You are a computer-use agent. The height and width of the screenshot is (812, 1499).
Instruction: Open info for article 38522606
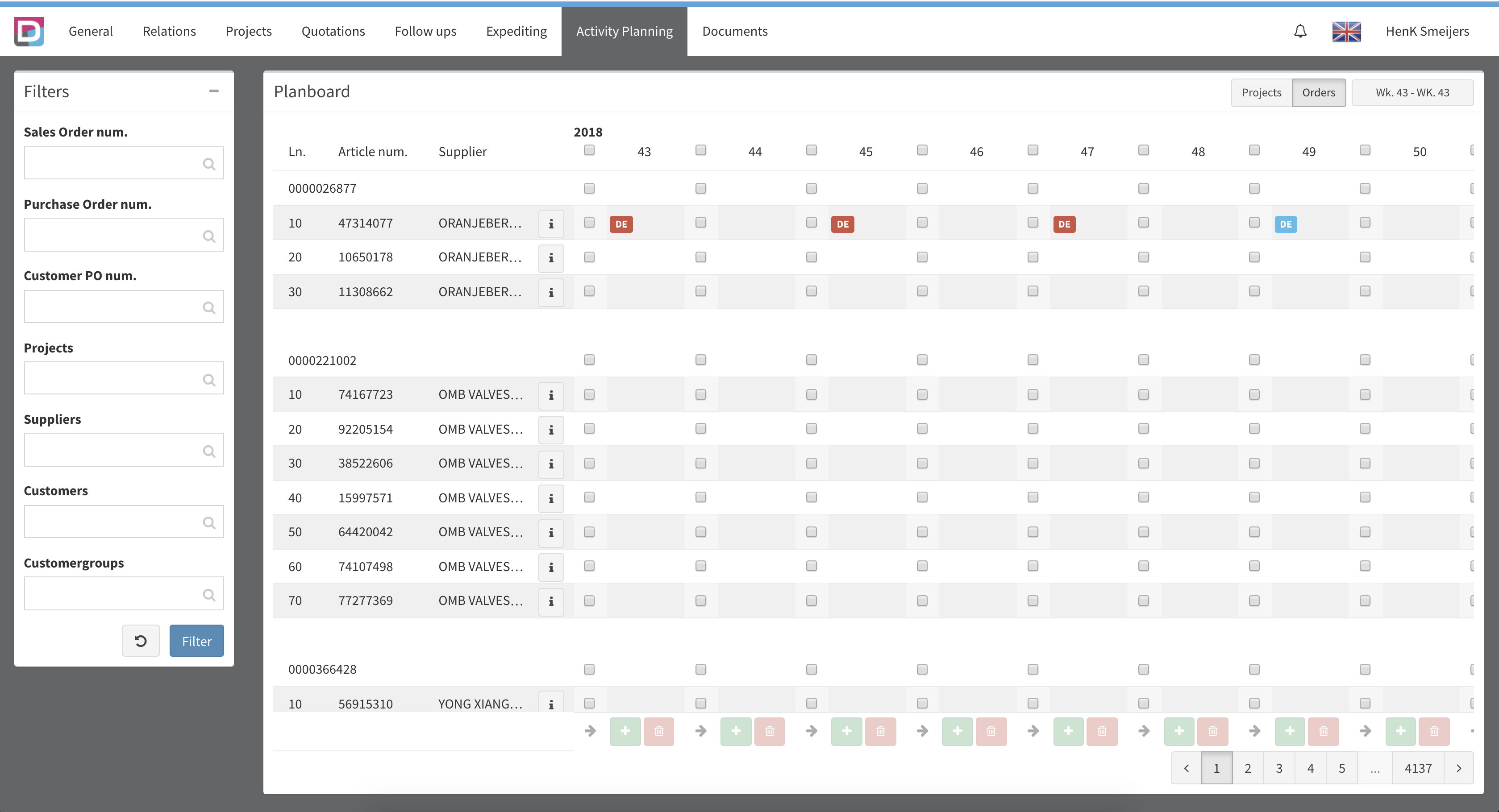[x=551, y=464]
